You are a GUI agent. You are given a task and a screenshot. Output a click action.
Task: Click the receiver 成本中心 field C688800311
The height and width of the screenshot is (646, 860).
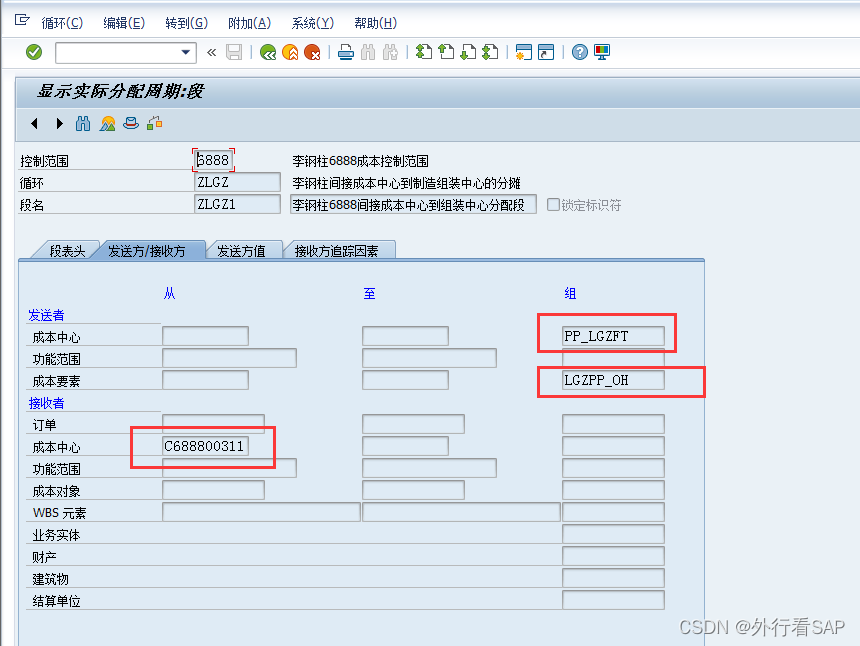click(x=206, y=446)
